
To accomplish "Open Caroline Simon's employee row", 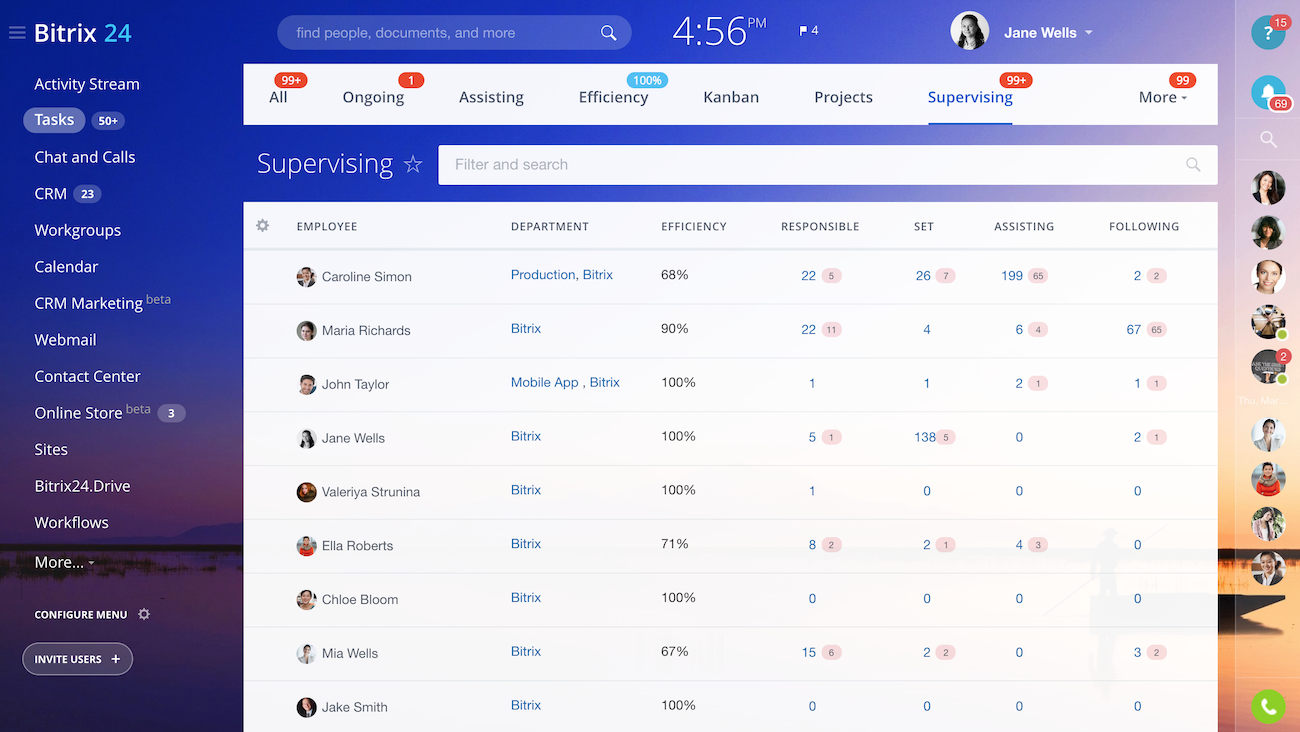I will click(x=366, y=277).
